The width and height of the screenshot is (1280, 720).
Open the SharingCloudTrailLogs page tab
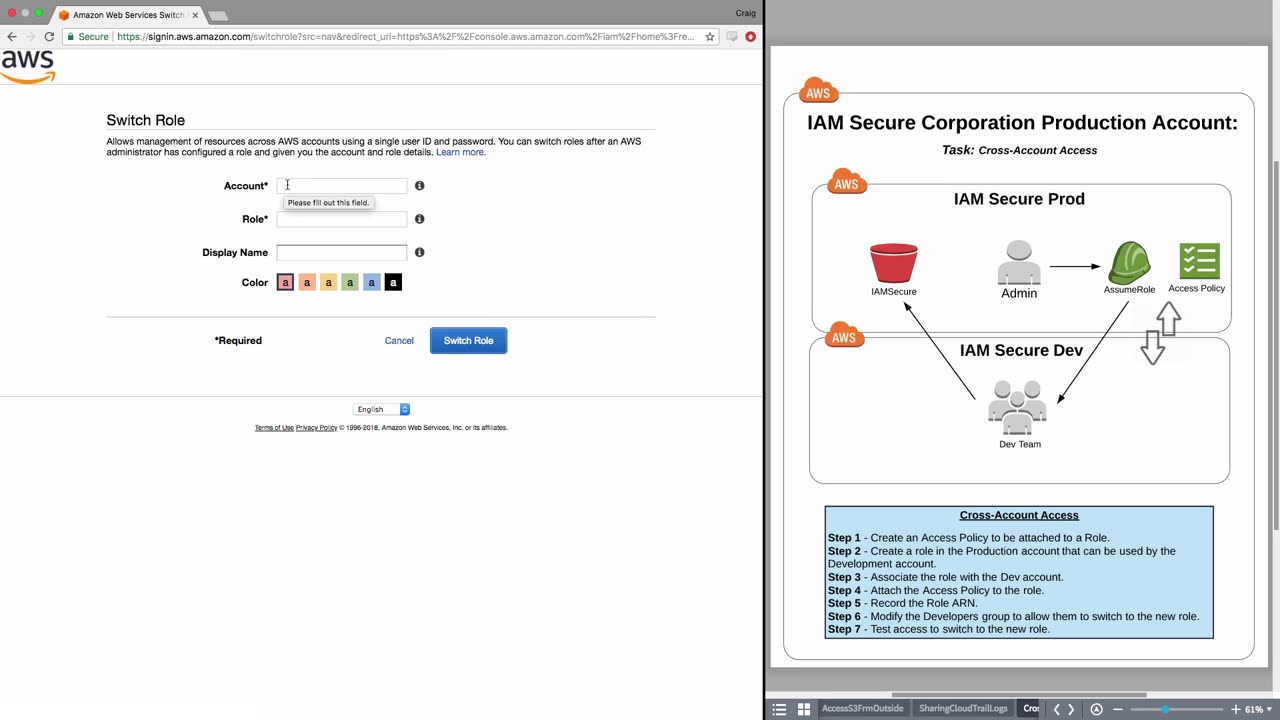[x=963, y=709]
